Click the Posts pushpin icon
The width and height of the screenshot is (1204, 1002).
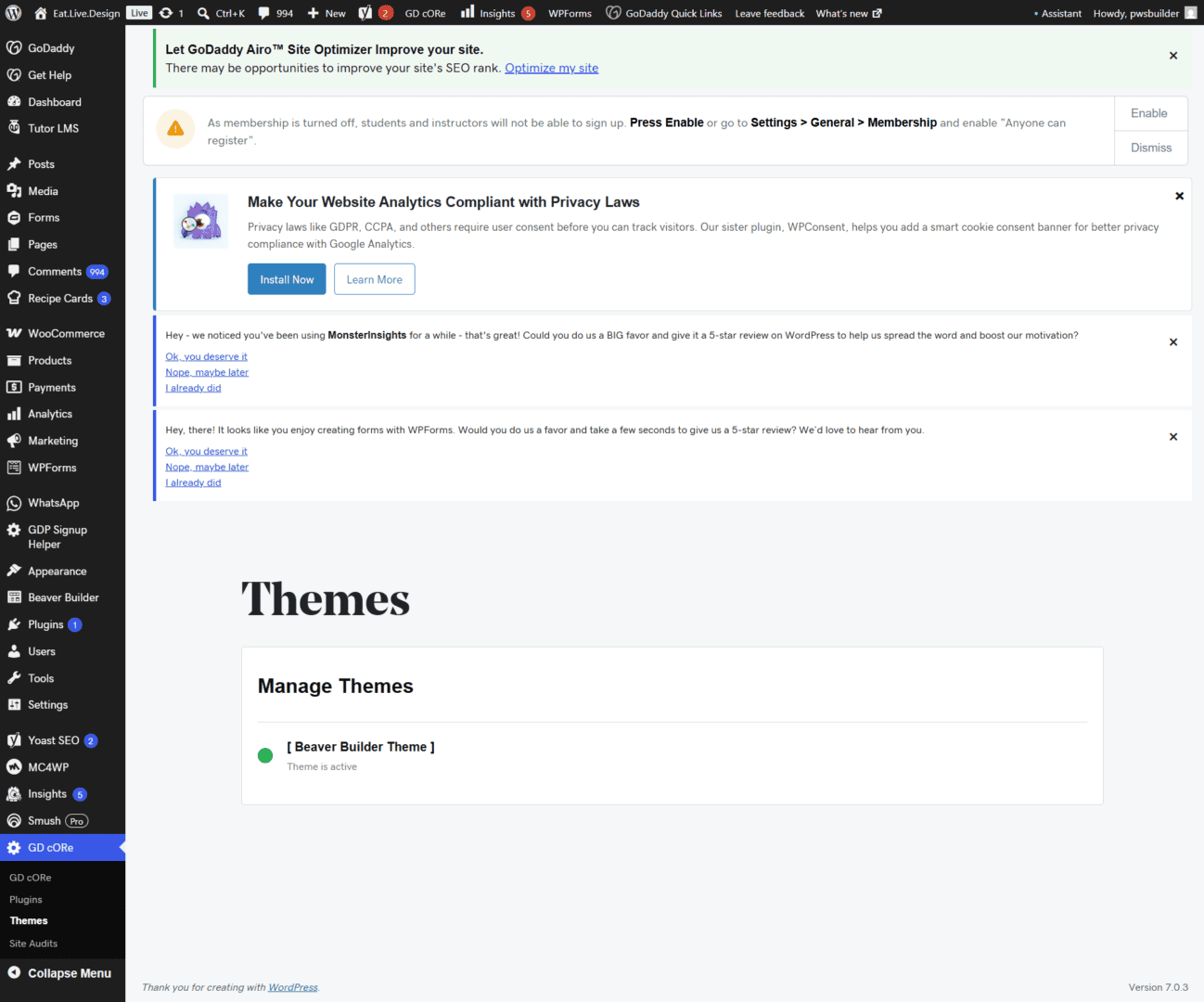click(14, 164)
